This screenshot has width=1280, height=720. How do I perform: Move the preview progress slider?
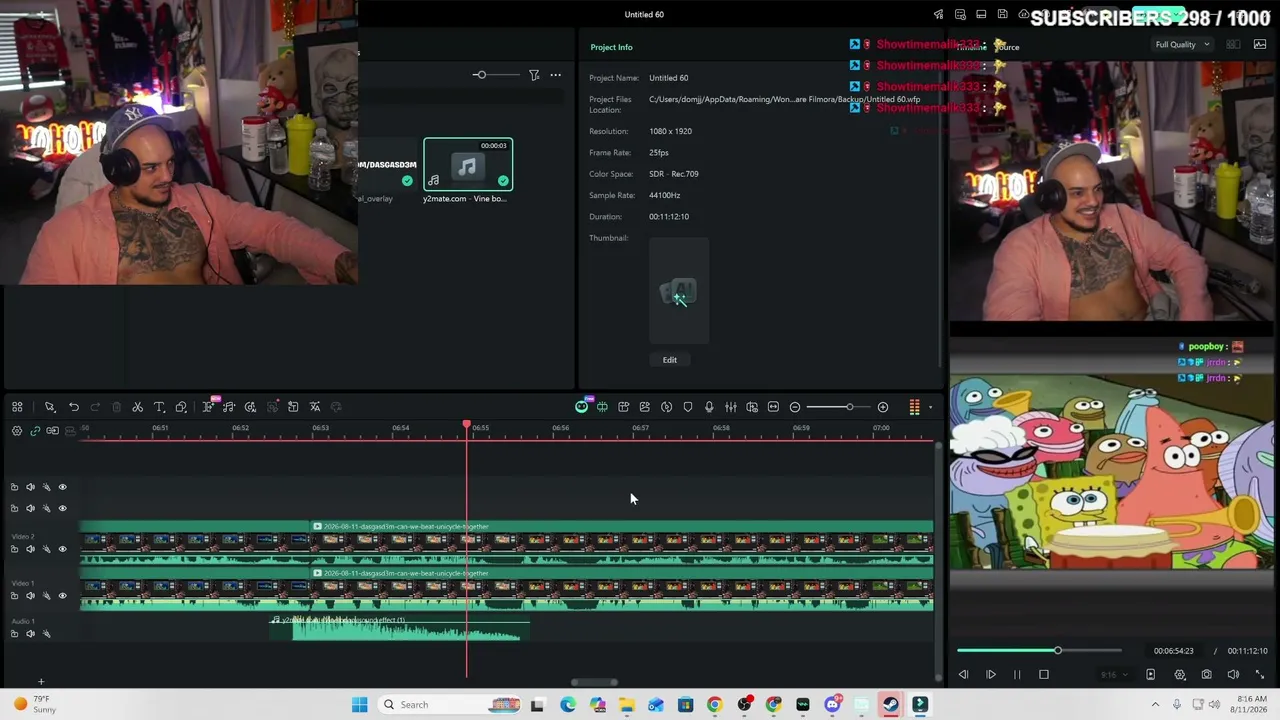pos(1057,651)
